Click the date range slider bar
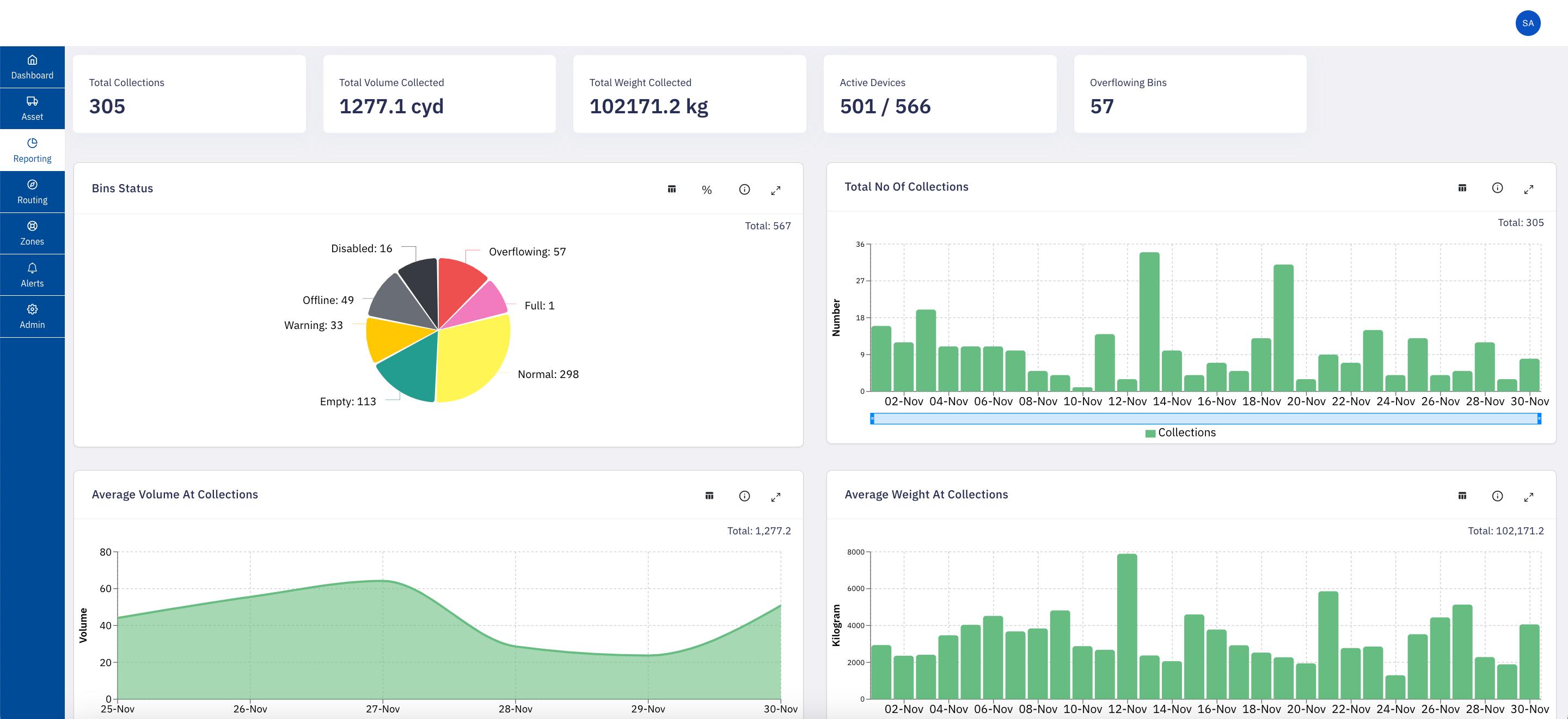 click(x=1205, y=418)
